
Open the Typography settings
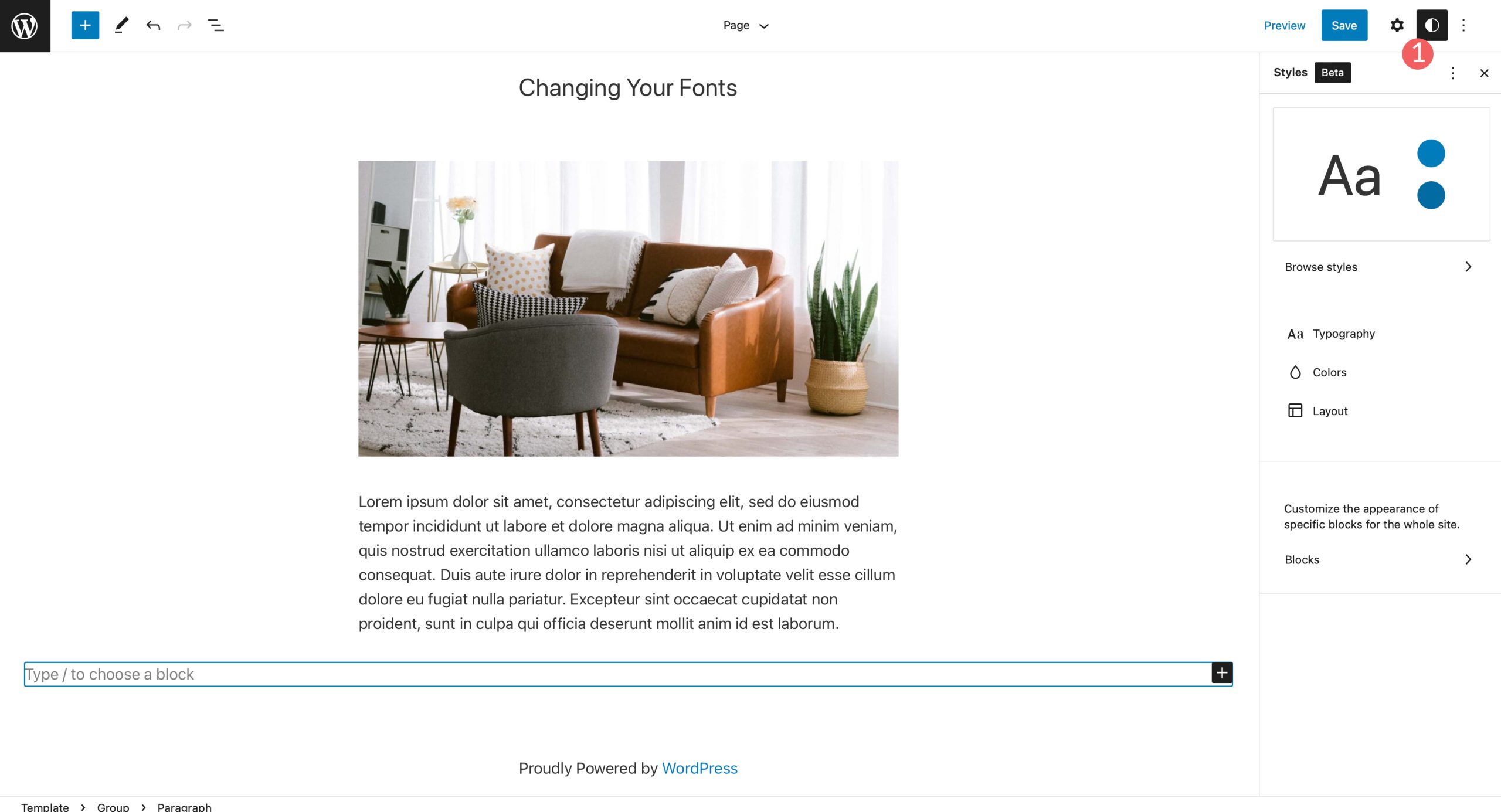click(1343, 333)
